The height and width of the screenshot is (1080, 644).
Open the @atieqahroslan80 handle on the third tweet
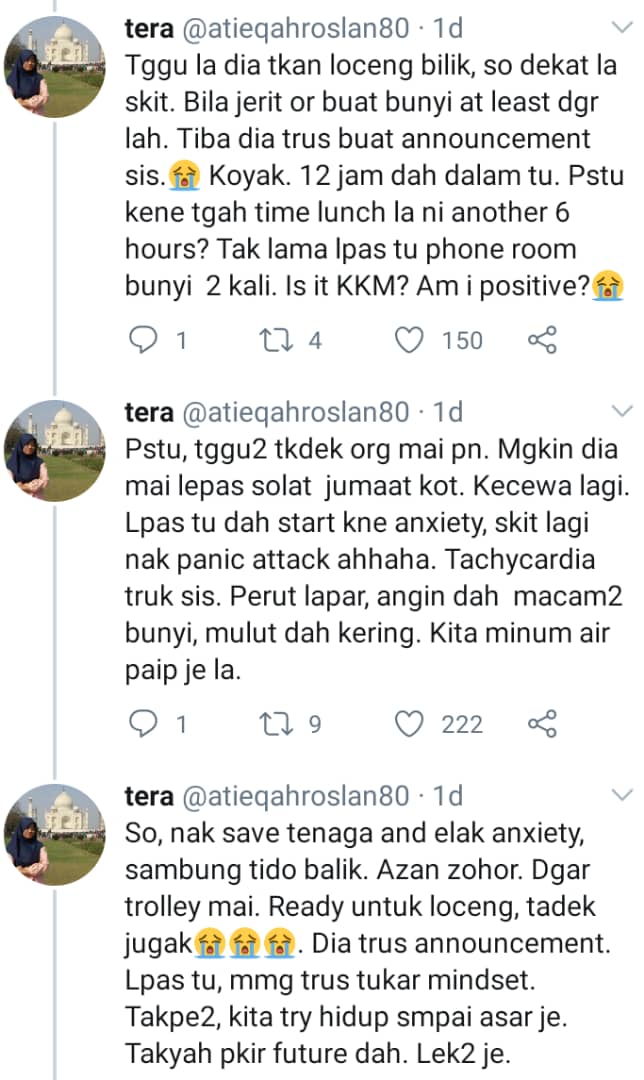[x=296, y=796]
